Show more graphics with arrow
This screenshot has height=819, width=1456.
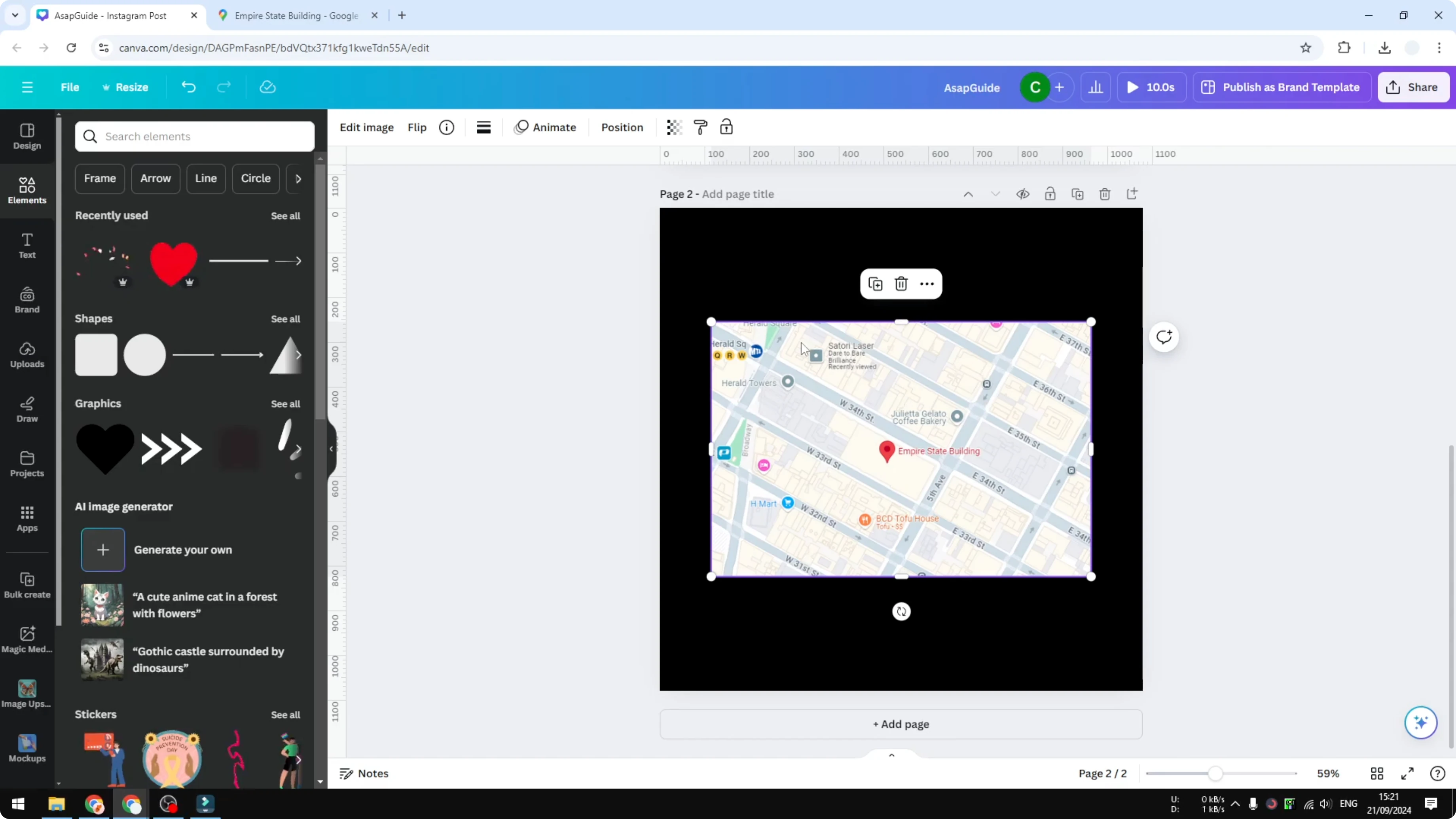(x=298, y=449)
